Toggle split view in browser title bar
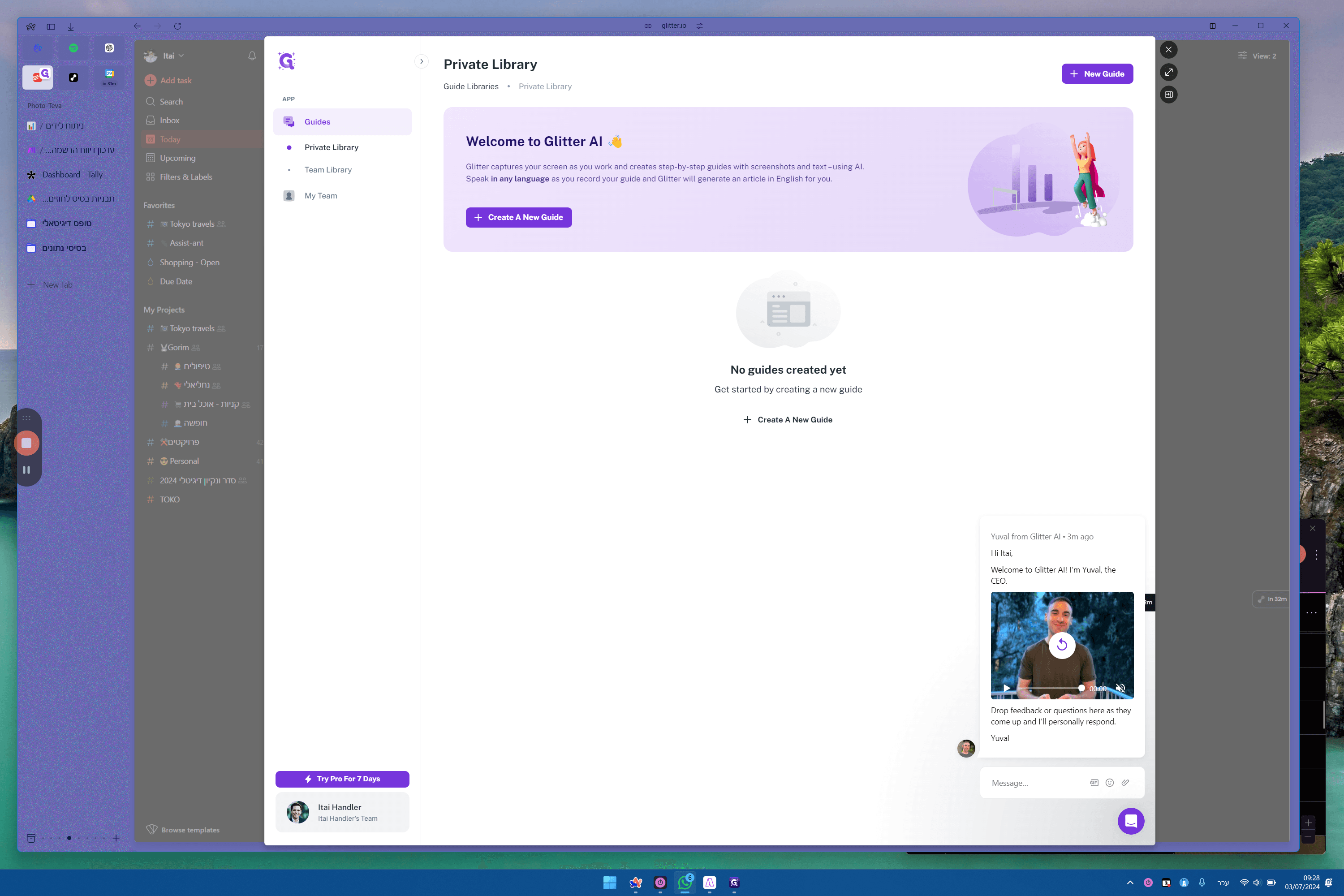The image size is (1344, 896). pos(1213,26)
